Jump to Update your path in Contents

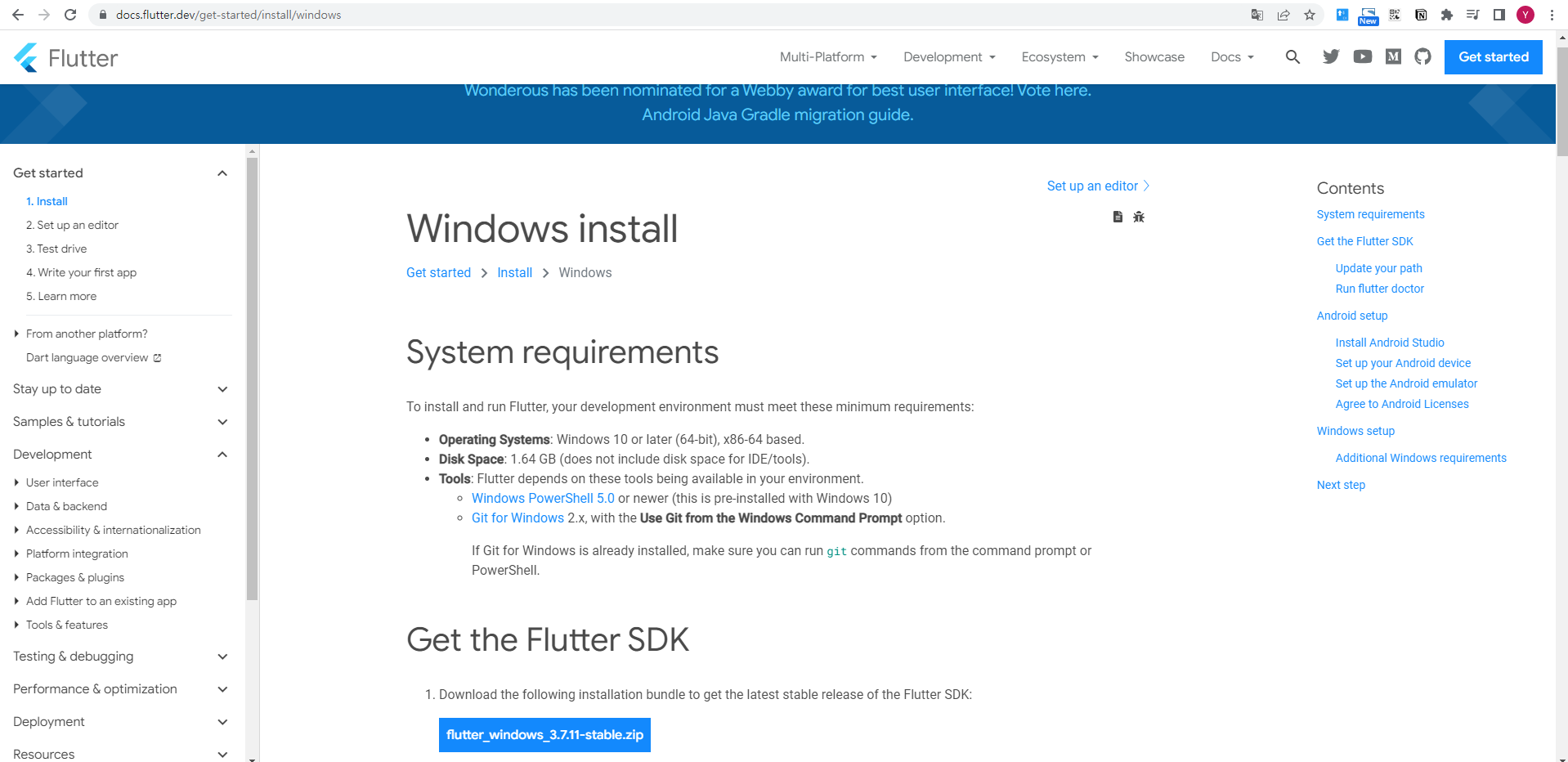(1378, 268)
